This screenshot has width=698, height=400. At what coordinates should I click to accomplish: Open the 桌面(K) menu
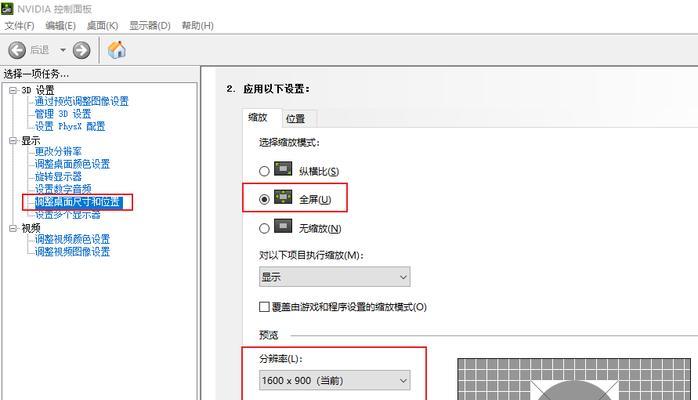(102, 26)
